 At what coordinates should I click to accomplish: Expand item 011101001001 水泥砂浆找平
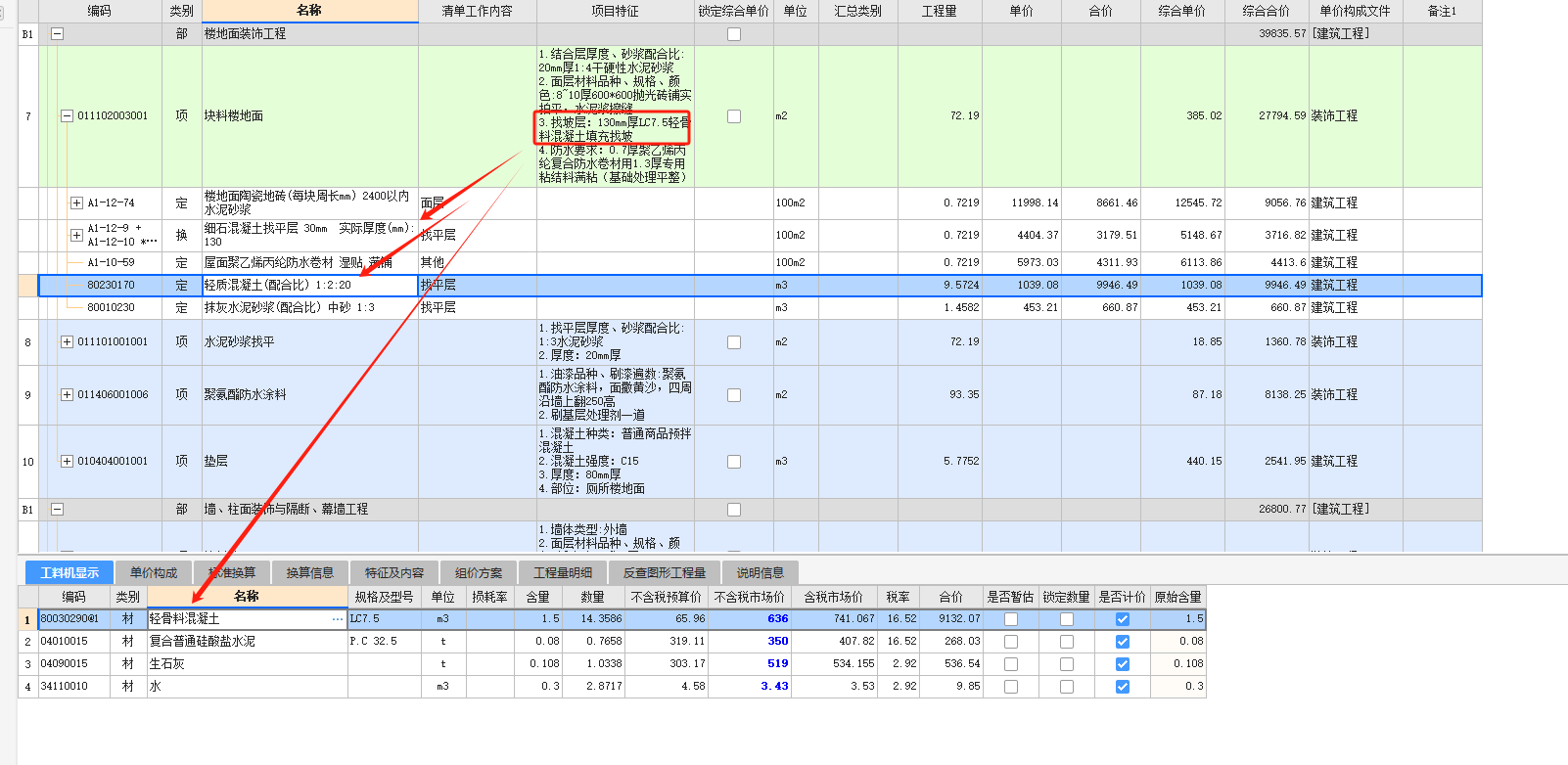pyautogui.click(x=67, y=342)
